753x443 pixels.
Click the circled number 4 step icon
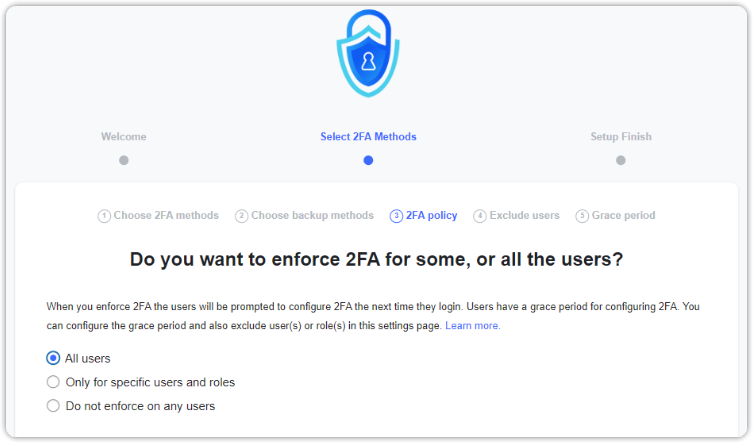[x=480, y=216]
